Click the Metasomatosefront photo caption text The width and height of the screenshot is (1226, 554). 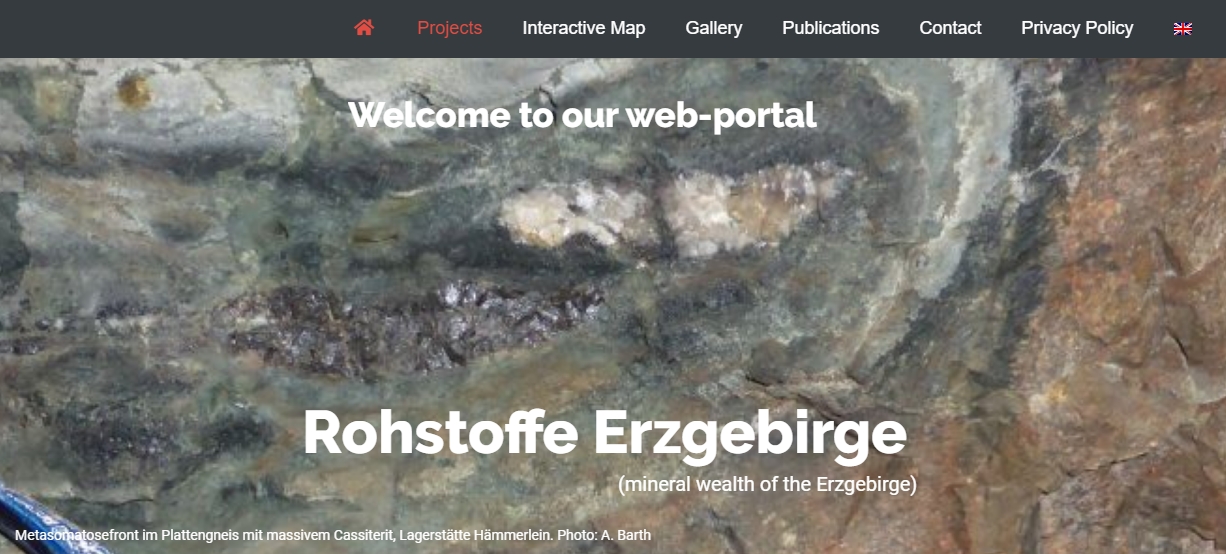tap(333, 535)
